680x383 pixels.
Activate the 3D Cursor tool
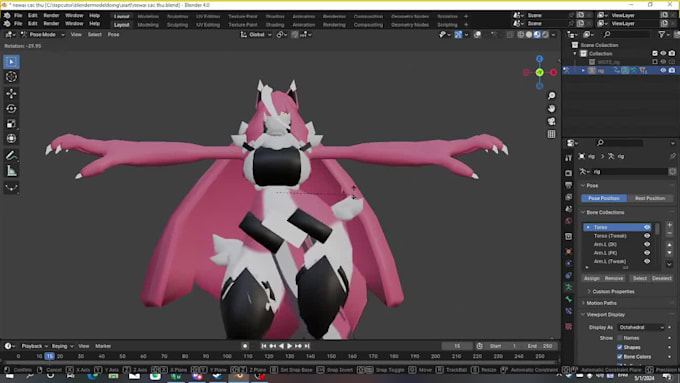tap(11, 77)
